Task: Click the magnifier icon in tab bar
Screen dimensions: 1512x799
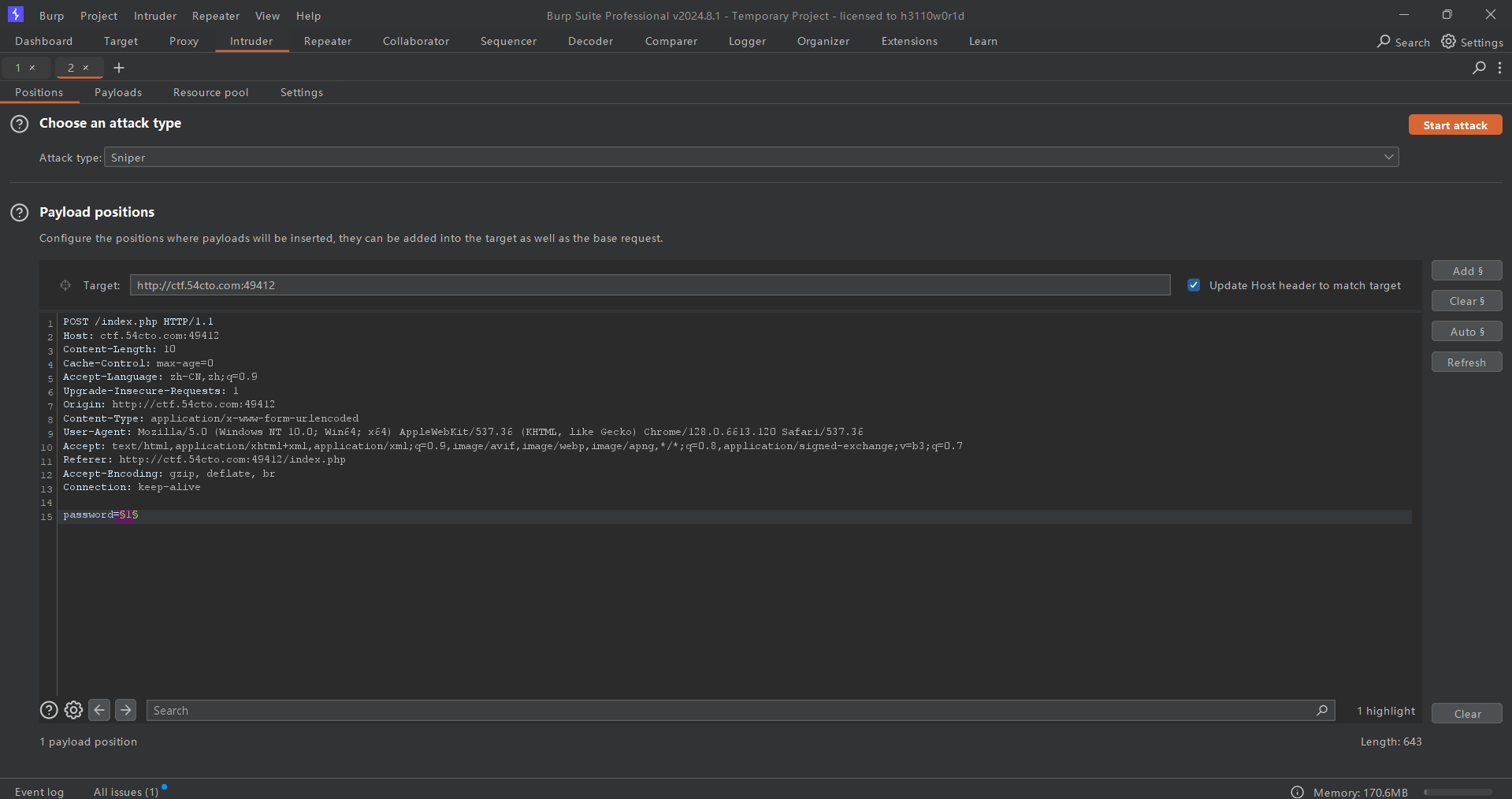Action: (x=1479, y=68)
